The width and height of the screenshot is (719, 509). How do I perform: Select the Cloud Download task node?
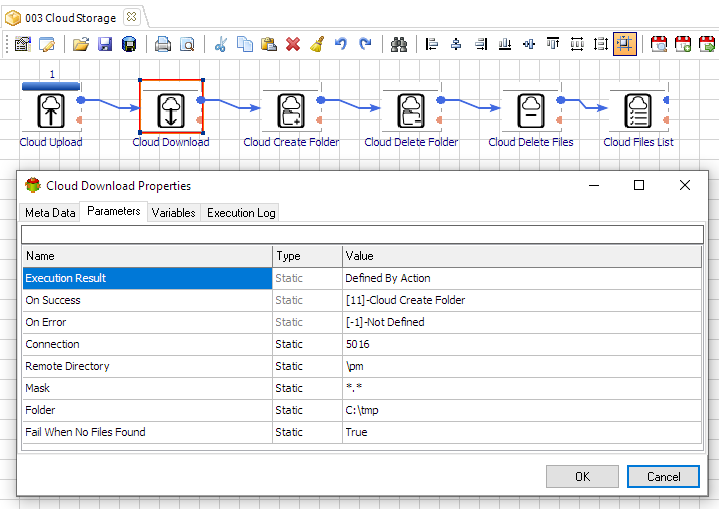tap(171, 111)
